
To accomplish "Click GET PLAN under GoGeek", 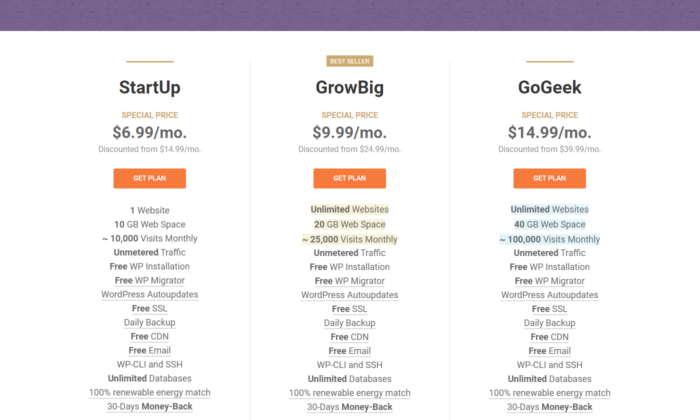I will click(550, 178).
